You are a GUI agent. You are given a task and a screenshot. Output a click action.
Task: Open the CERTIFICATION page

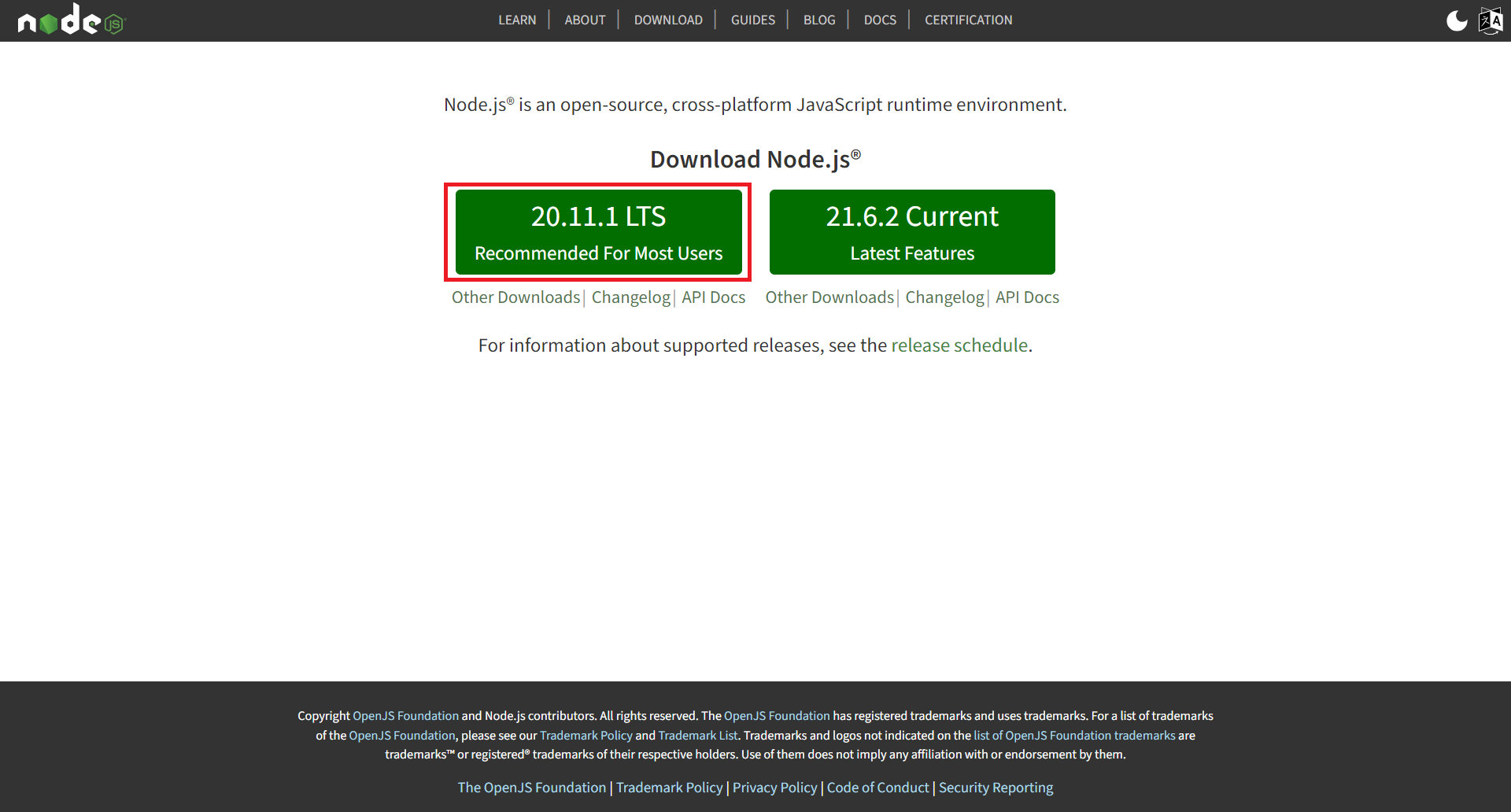[x=968, y=20]
